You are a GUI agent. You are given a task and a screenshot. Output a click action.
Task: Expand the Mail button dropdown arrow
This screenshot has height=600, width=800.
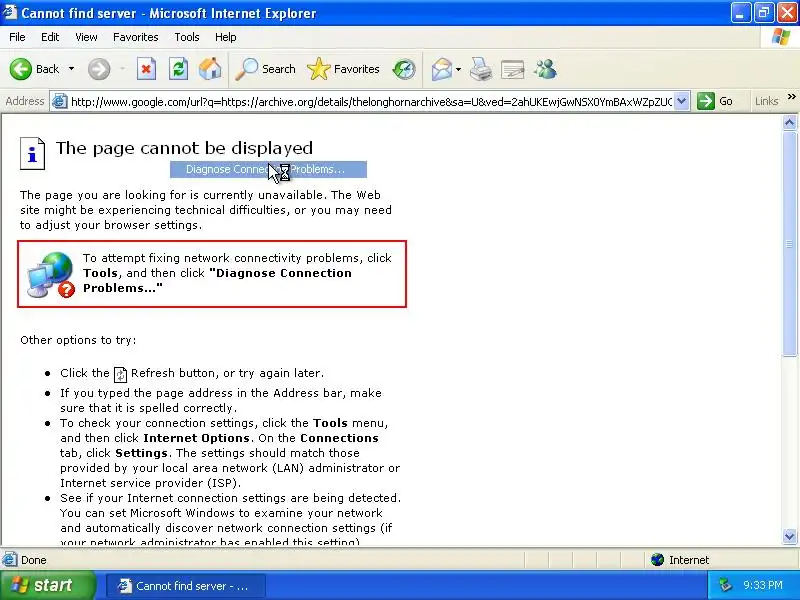[x=458, y=69]
